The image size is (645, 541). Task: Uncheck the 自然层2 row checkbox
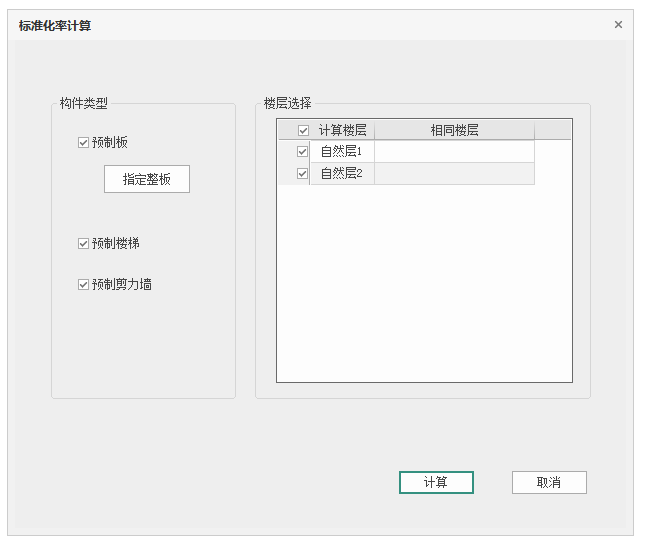pos(303,174)
